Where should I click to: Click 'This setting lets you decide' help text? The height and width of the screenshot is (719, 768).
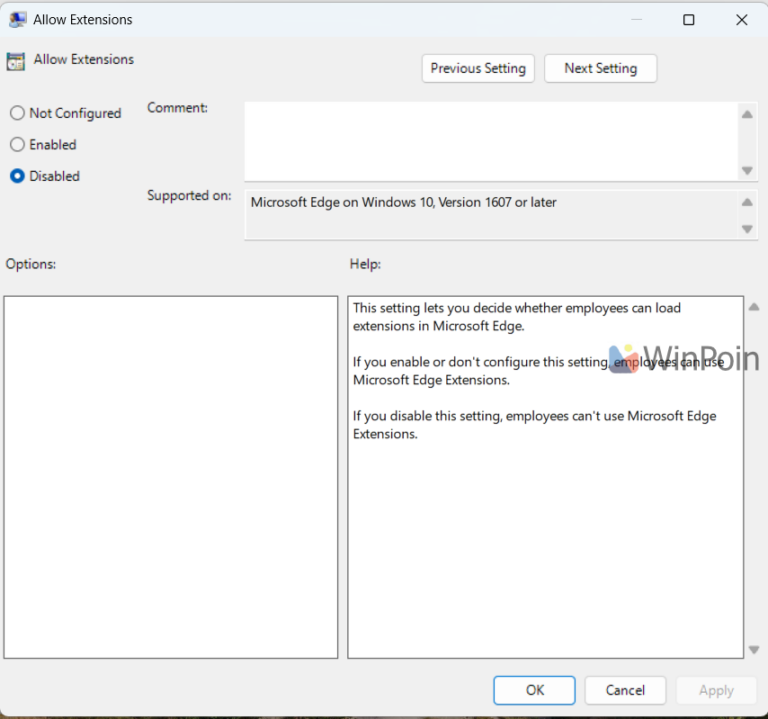pos(517,317)
